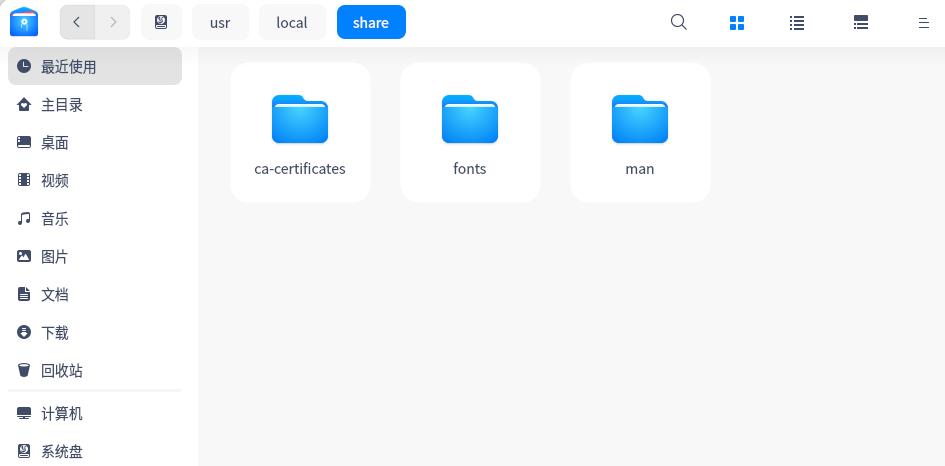945x466 pixels.
Task: Open the usr breadcrumb segment
Action: click(x=220, y=22)
